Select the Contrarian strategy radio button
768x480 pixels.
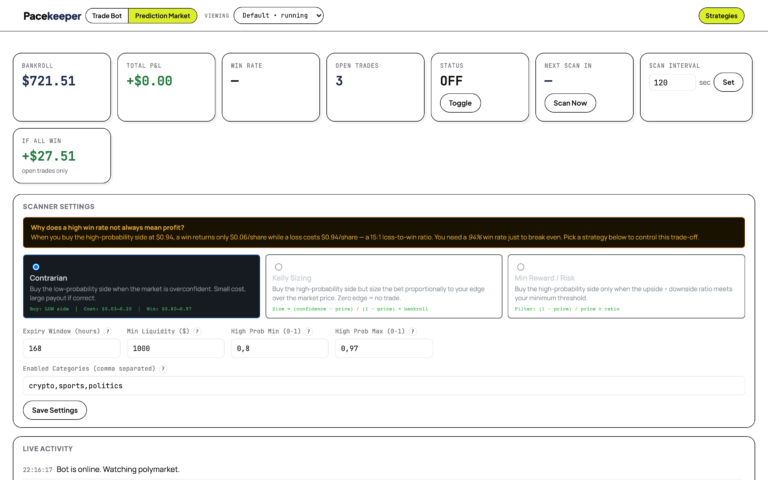click(36, 267)
